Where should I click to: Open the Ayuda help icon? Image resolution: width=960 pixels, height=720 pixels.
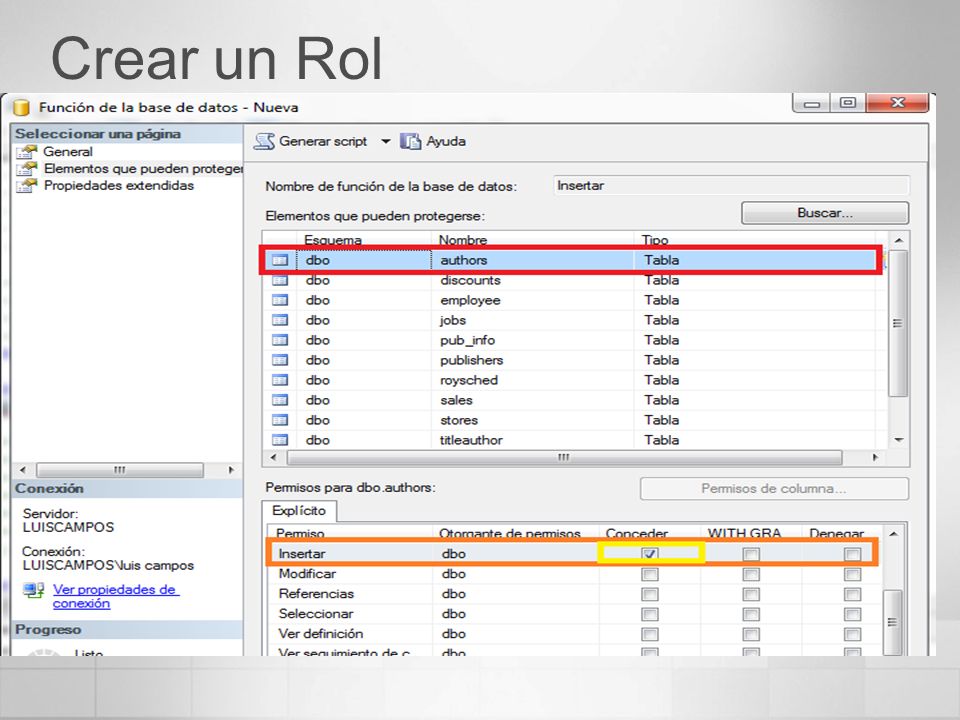coord(410,141)
